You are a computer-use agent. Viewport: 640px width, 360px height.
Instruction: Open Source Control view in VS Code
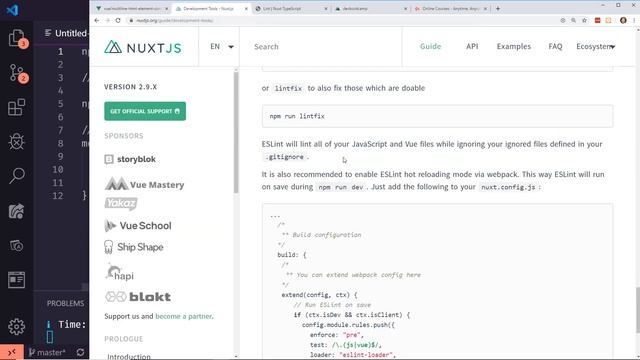(17, 73)
